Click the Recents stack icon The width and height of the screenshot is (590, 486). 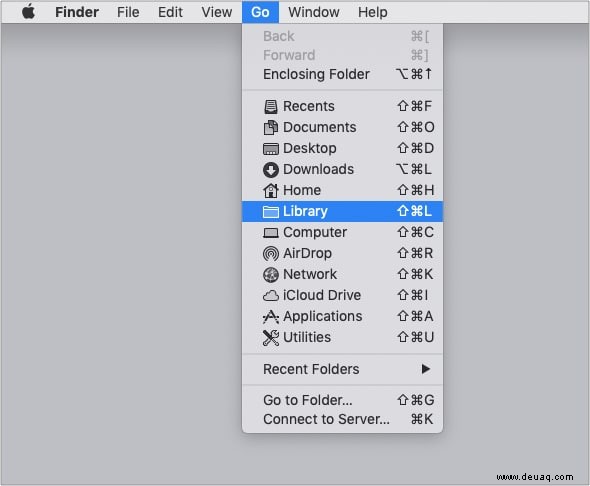click(x=271, y=106)
